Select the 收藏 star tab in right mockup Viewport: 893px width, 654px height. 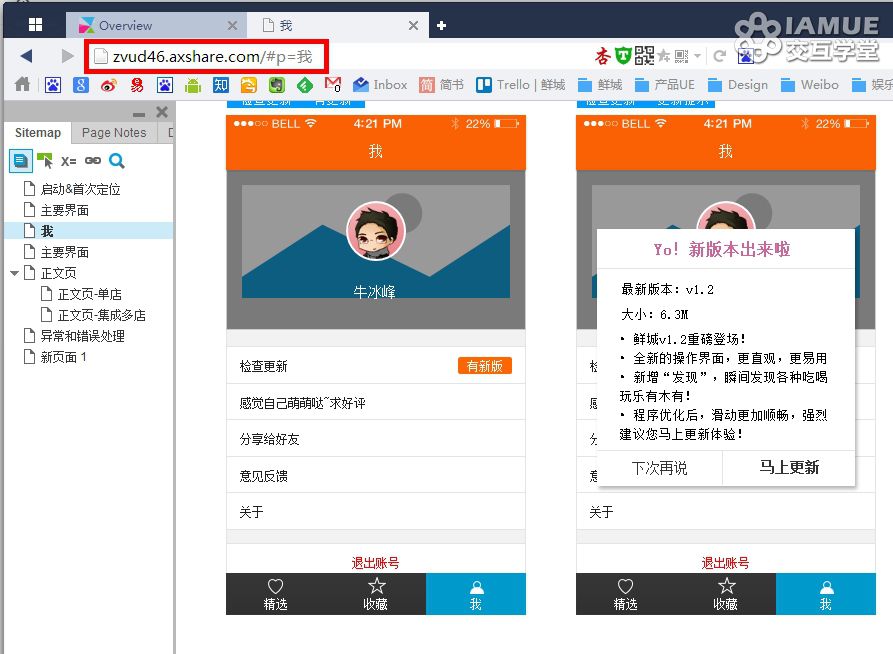(726, 594)
